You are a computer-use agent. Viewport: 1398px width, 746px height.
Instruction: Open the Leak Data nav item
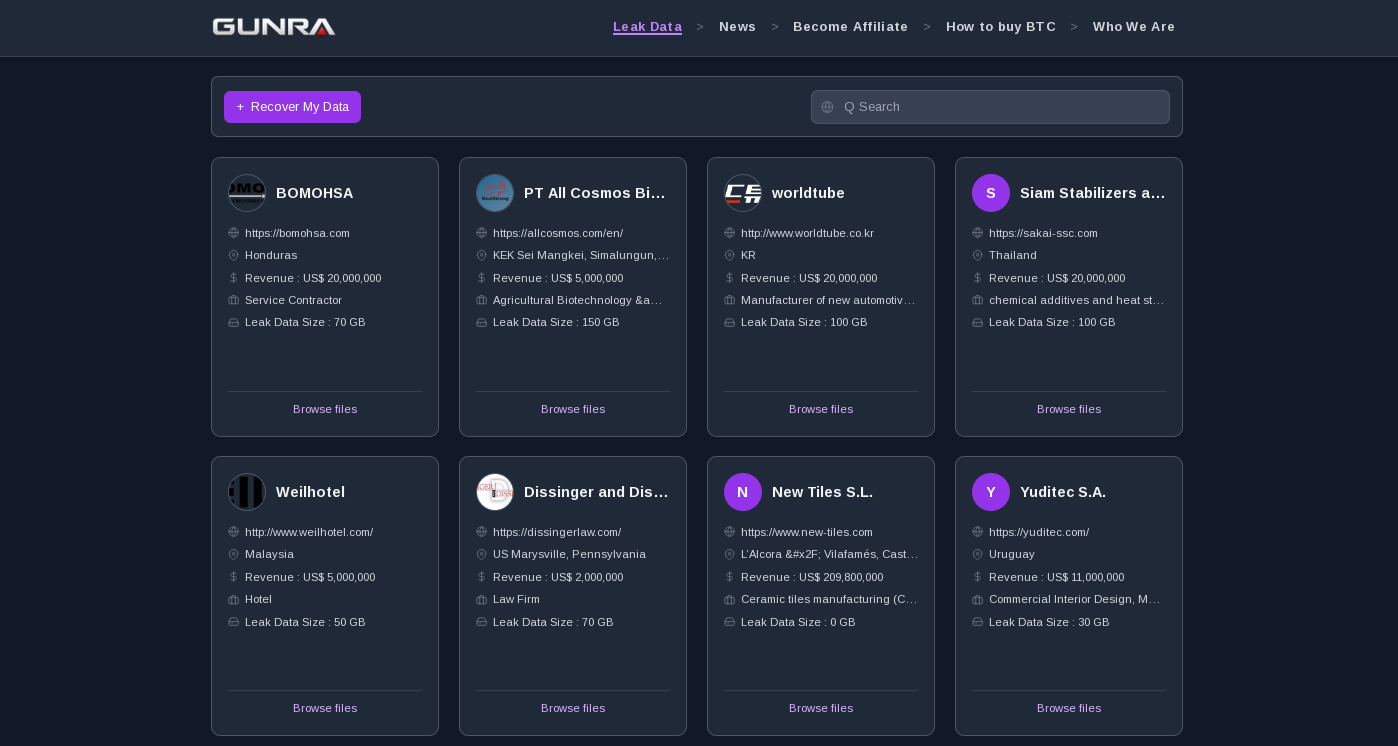647,27
